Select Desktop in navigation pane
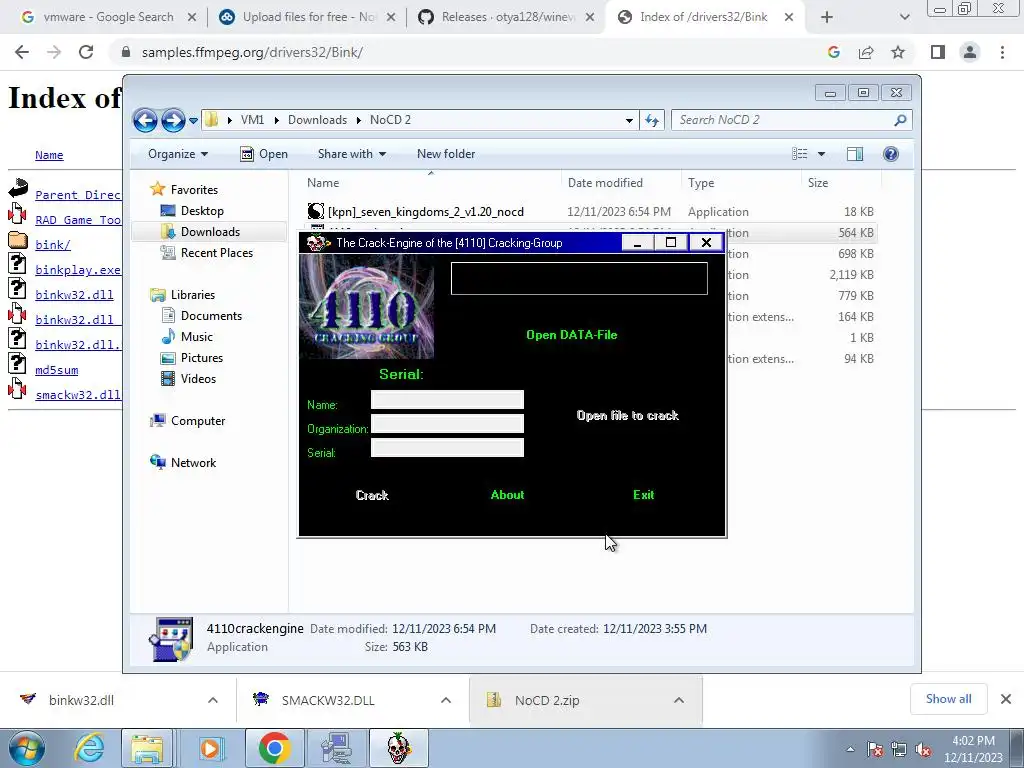This screenshot has height=768, width=1024. (202, 211)
